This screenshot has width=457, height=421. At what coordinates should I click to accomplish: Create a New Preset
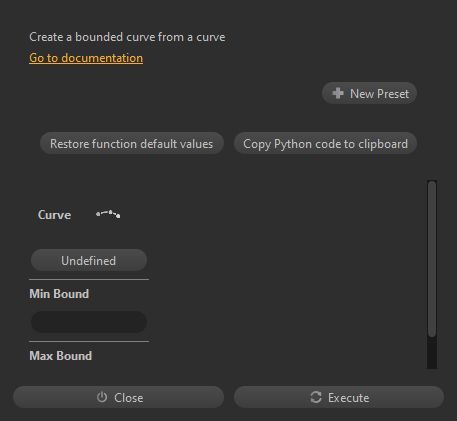pyautogui.click(x=369, y=93)
